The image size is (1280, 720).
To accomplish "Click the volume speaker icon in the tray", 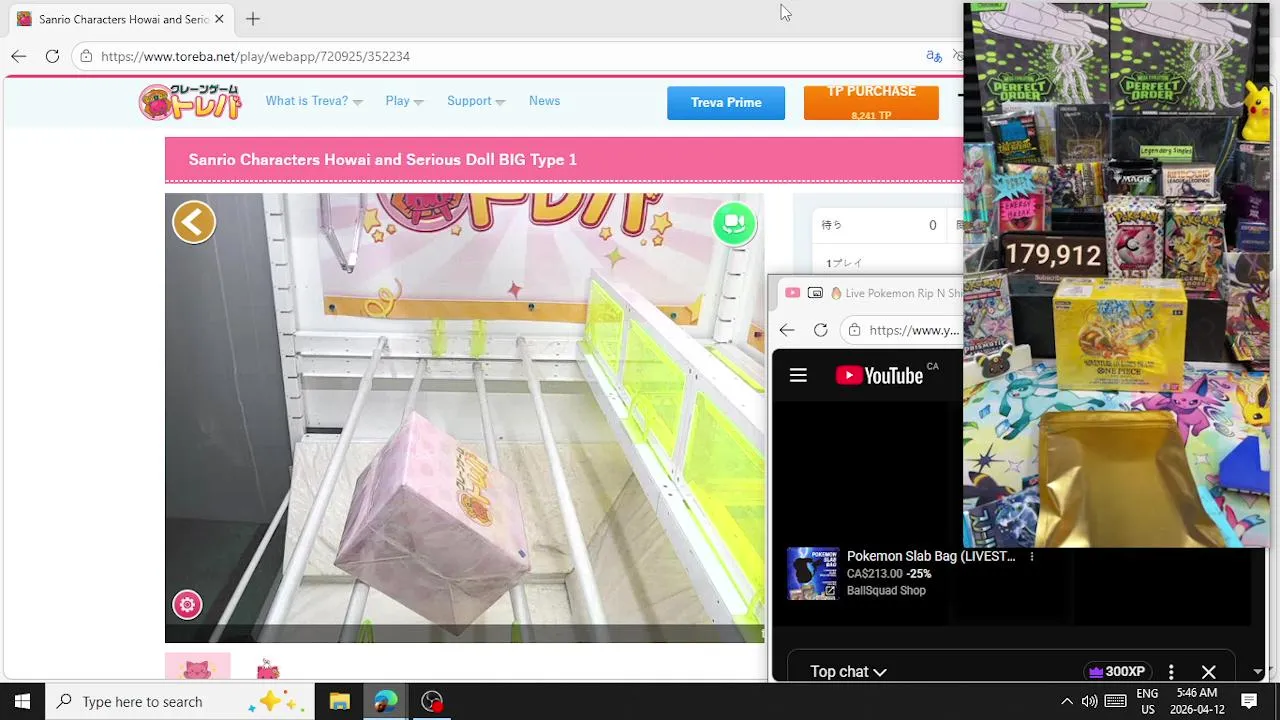I will click(x=1089, y=701).
